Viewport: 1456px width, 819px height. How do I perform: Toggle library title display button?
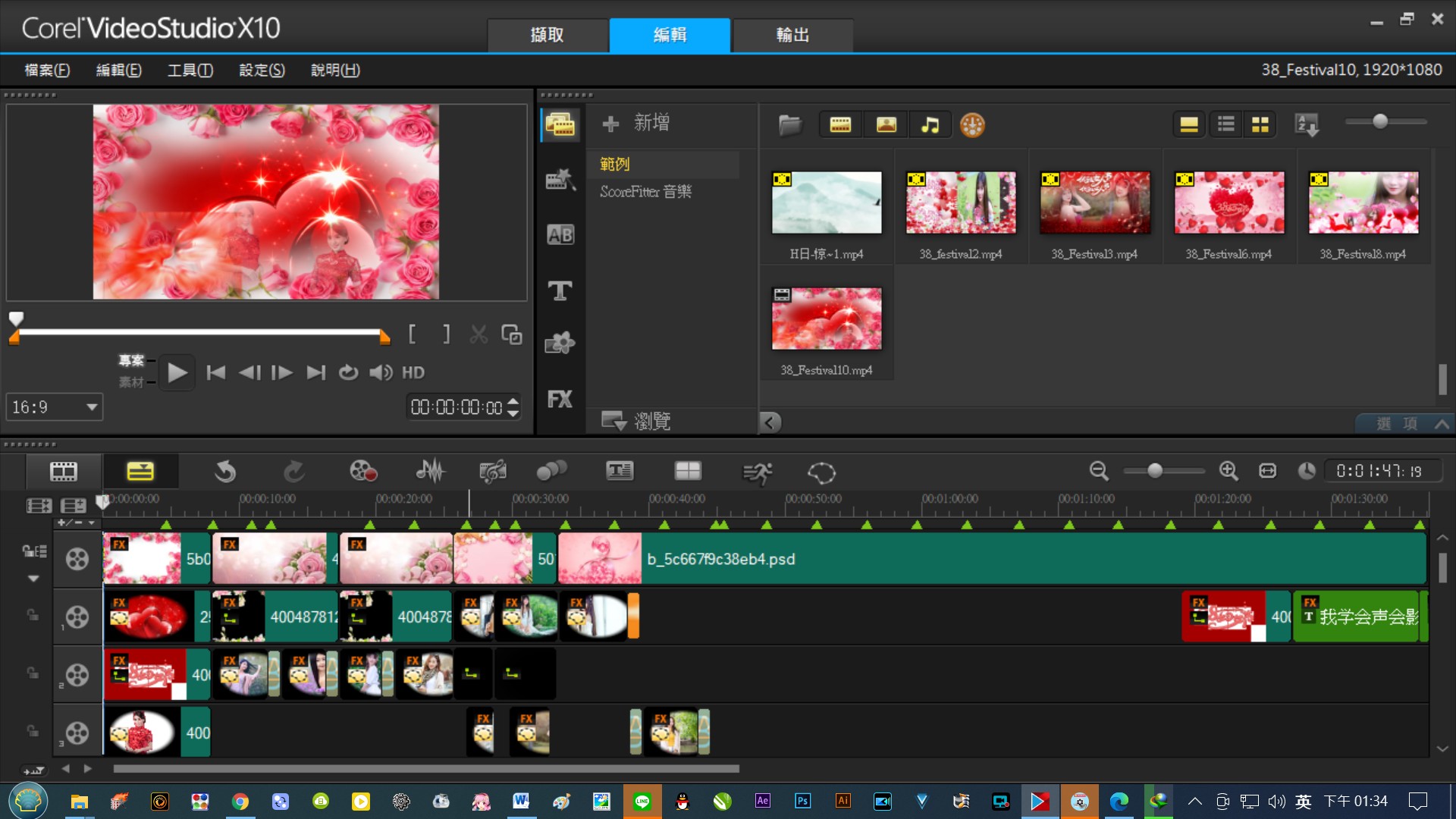[x=1189, y=124]
